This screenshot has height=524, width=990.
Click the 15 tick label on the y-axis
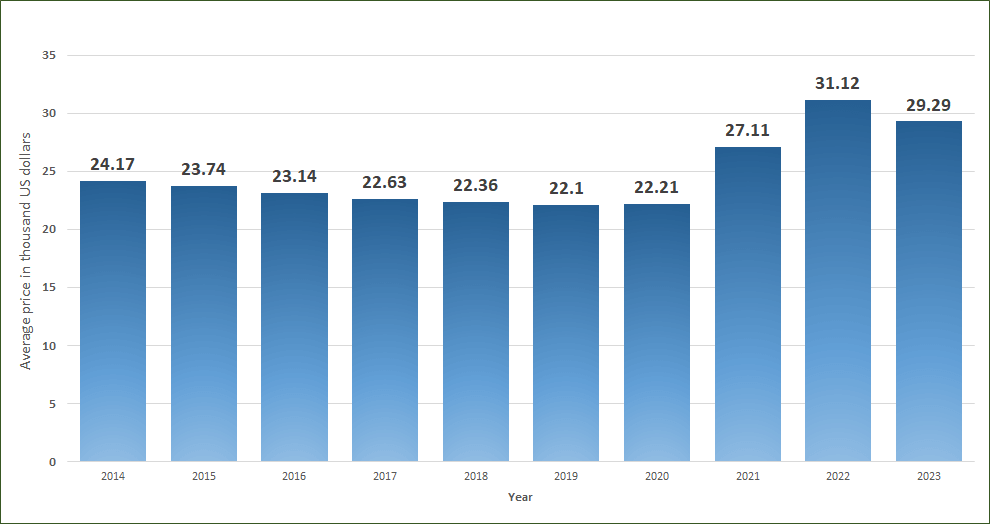[49, 288]
